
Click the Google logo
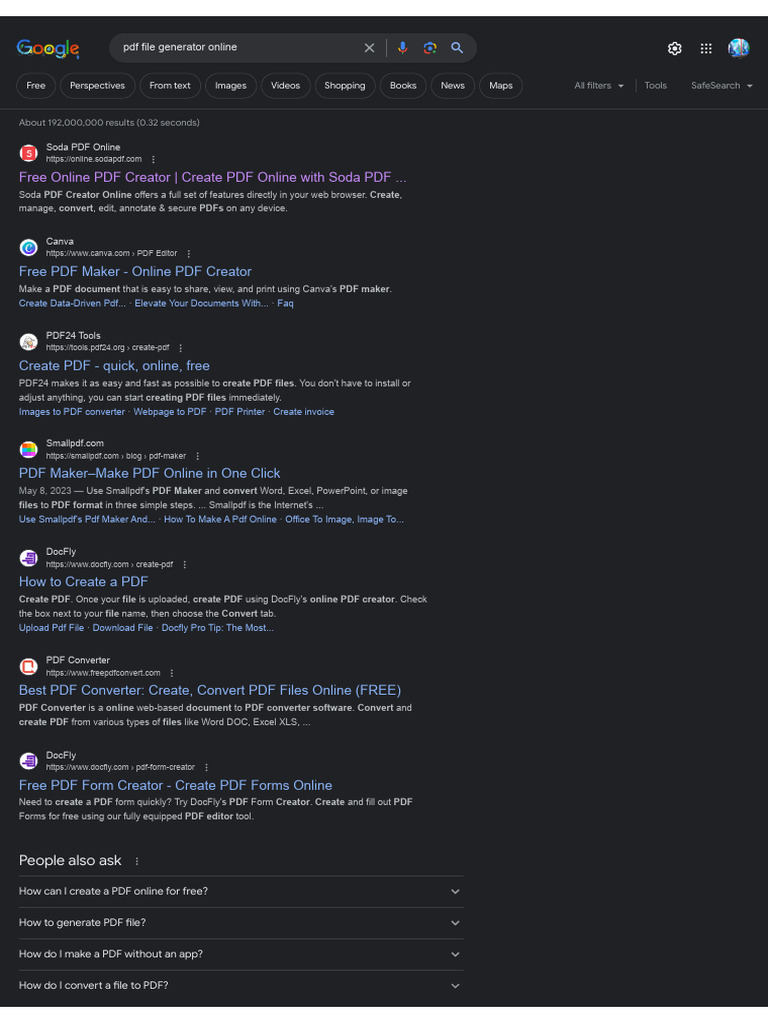tap(47, 48)
